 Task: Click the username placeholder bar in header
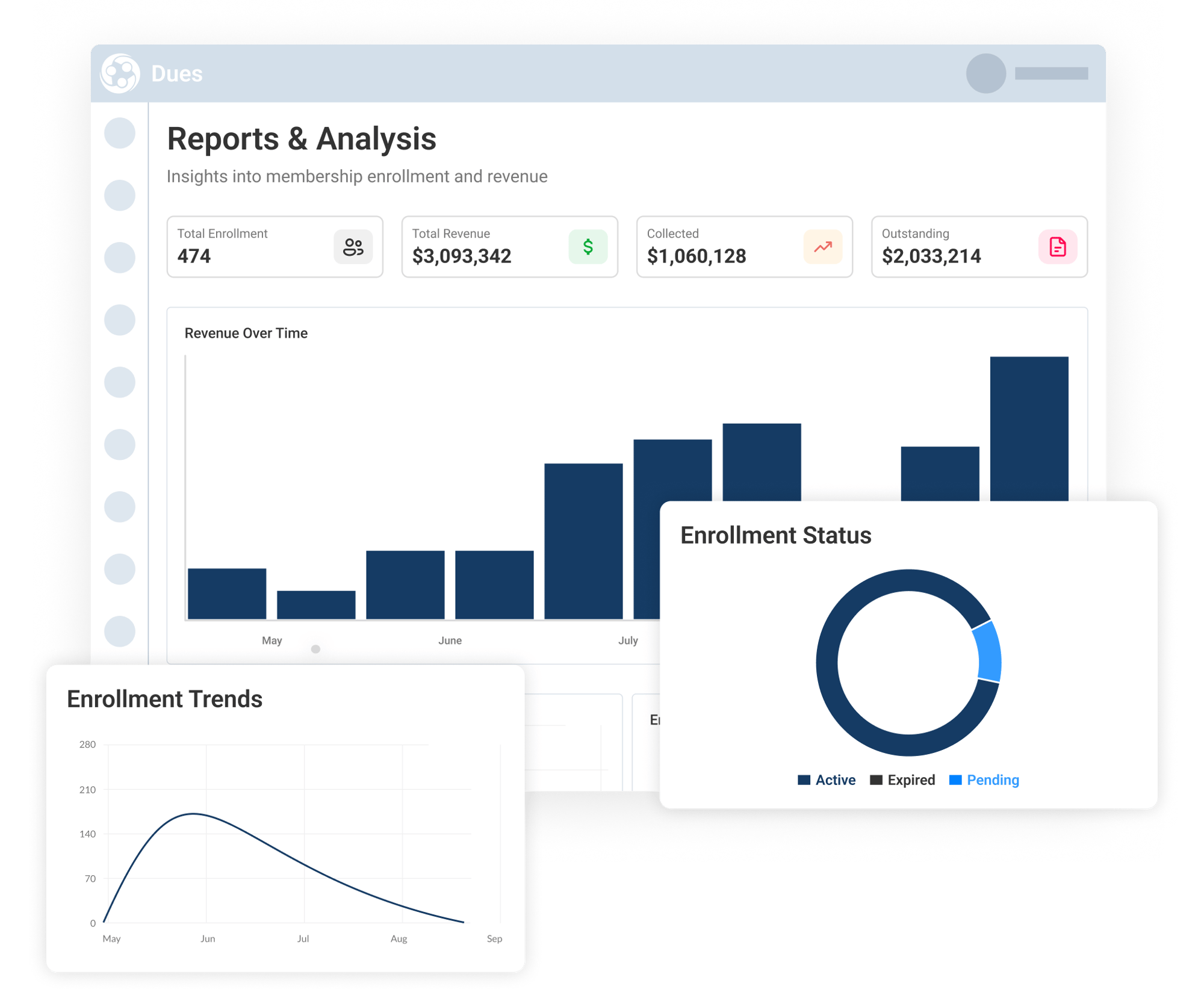1051,73
